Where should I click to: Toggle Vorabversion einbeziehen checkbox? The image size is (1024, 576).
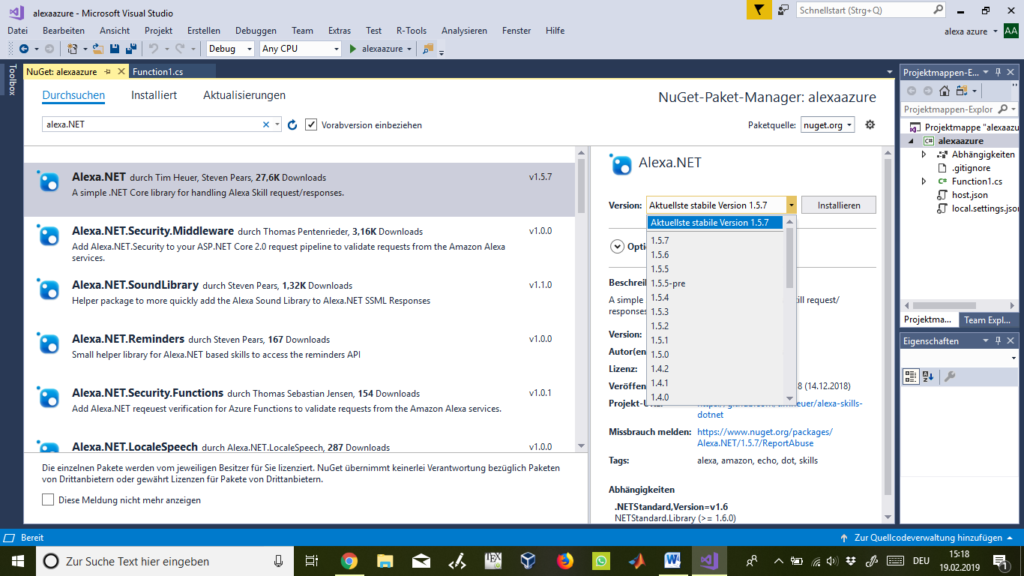coord(311,125)
